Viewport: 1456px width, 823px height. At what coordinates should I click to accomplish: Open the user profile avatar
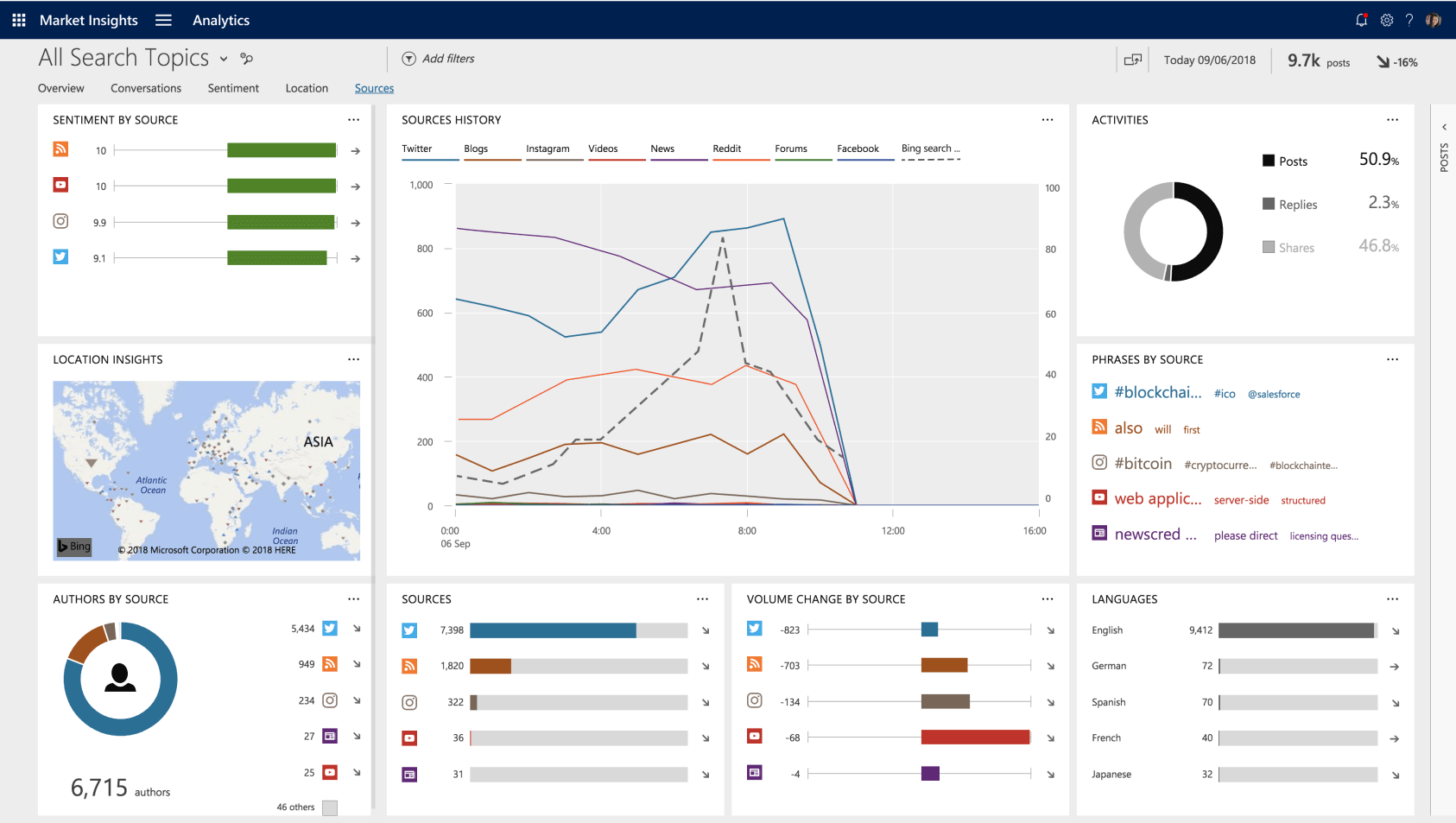pyautogui.click(x=1434, y=20)
